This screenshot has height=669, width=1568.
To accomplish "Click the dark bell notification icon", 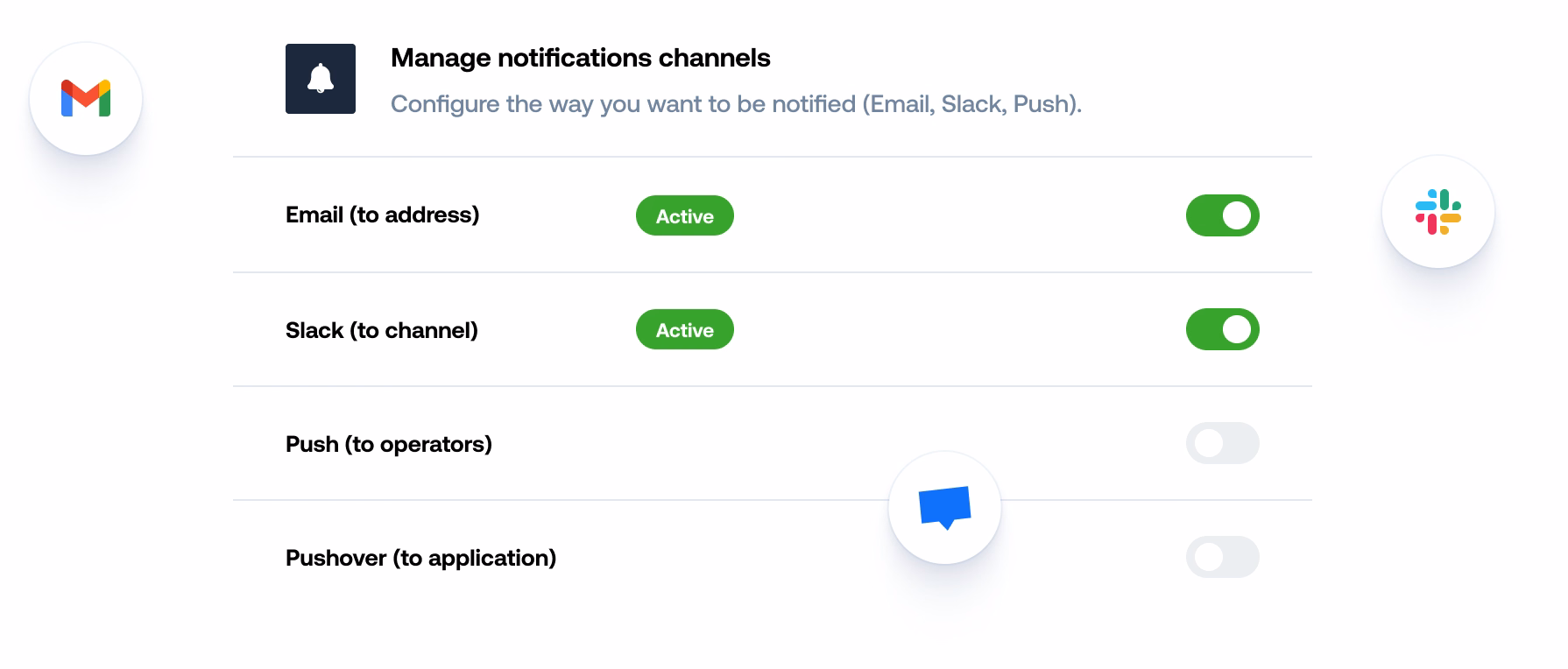I will (x=321, y=79).
